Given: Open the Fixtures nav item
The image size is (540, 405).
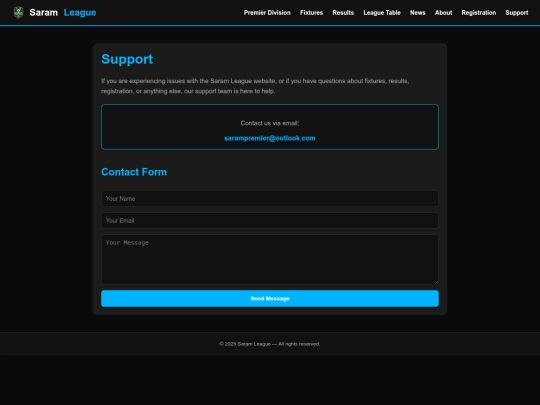Looking at the screenshot, I should click(311, 13).
